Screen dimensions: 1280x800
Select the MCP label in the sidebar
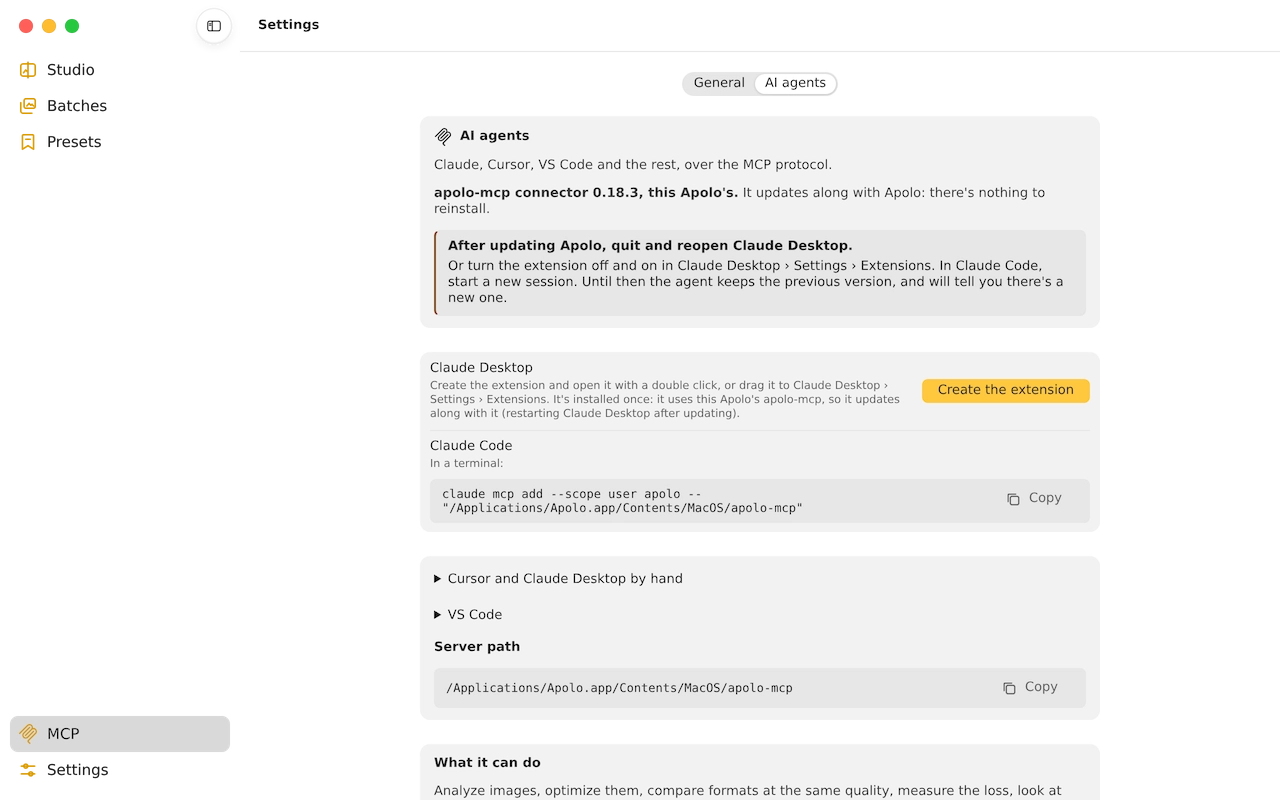click(x=63, y=734)
